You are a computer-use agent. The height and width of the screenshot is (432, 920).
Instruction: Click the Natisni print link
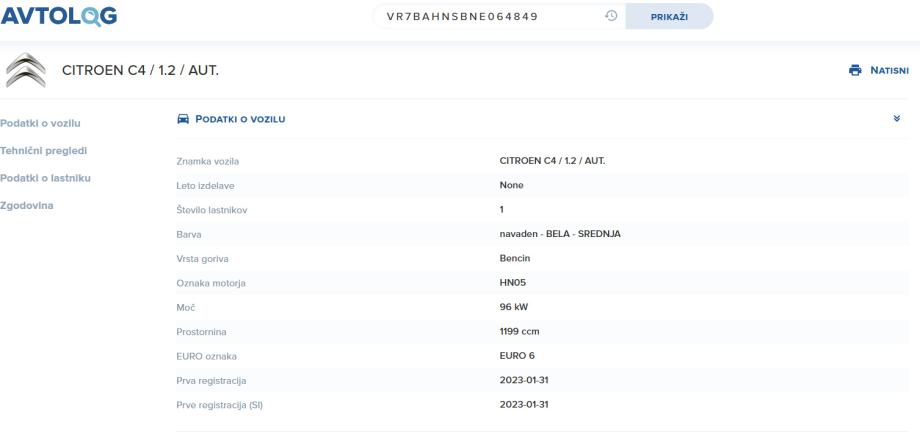coord(889,70)
